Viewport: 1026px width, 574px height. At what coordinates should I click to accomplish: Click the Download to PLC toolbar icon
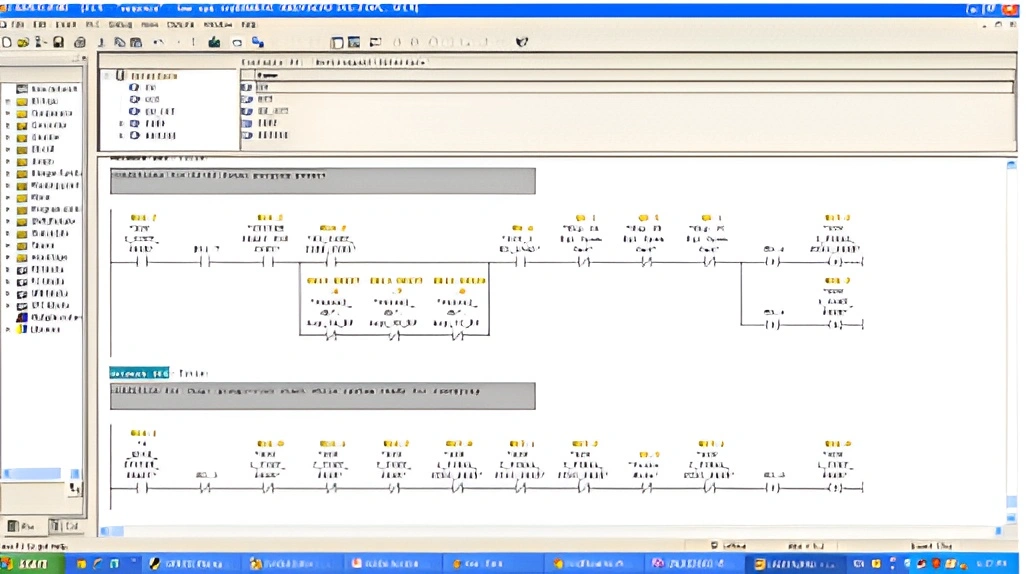click(214, 42)
